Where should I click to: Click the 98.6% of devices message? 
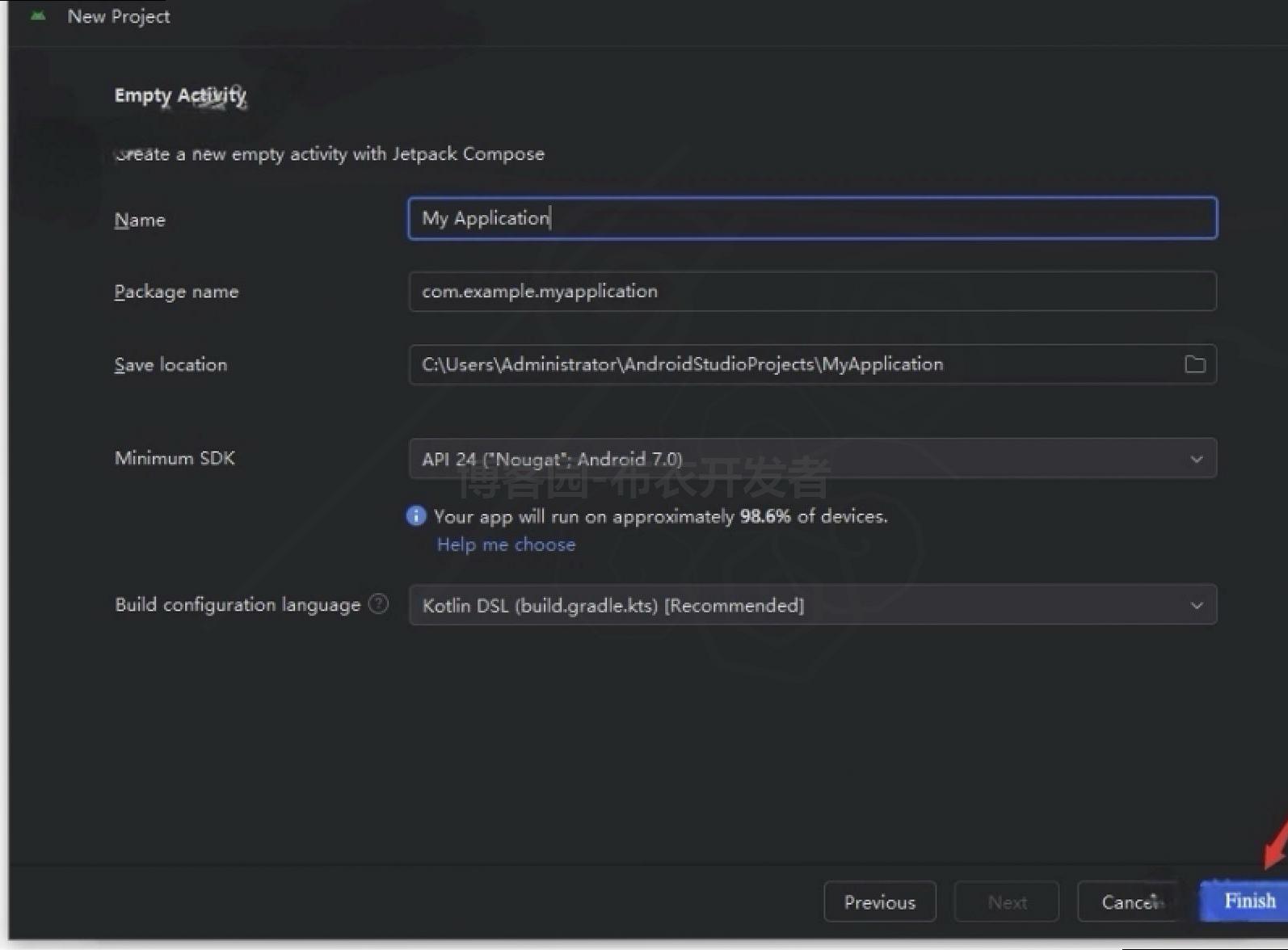pyautogui.click(x=660, y=516)
